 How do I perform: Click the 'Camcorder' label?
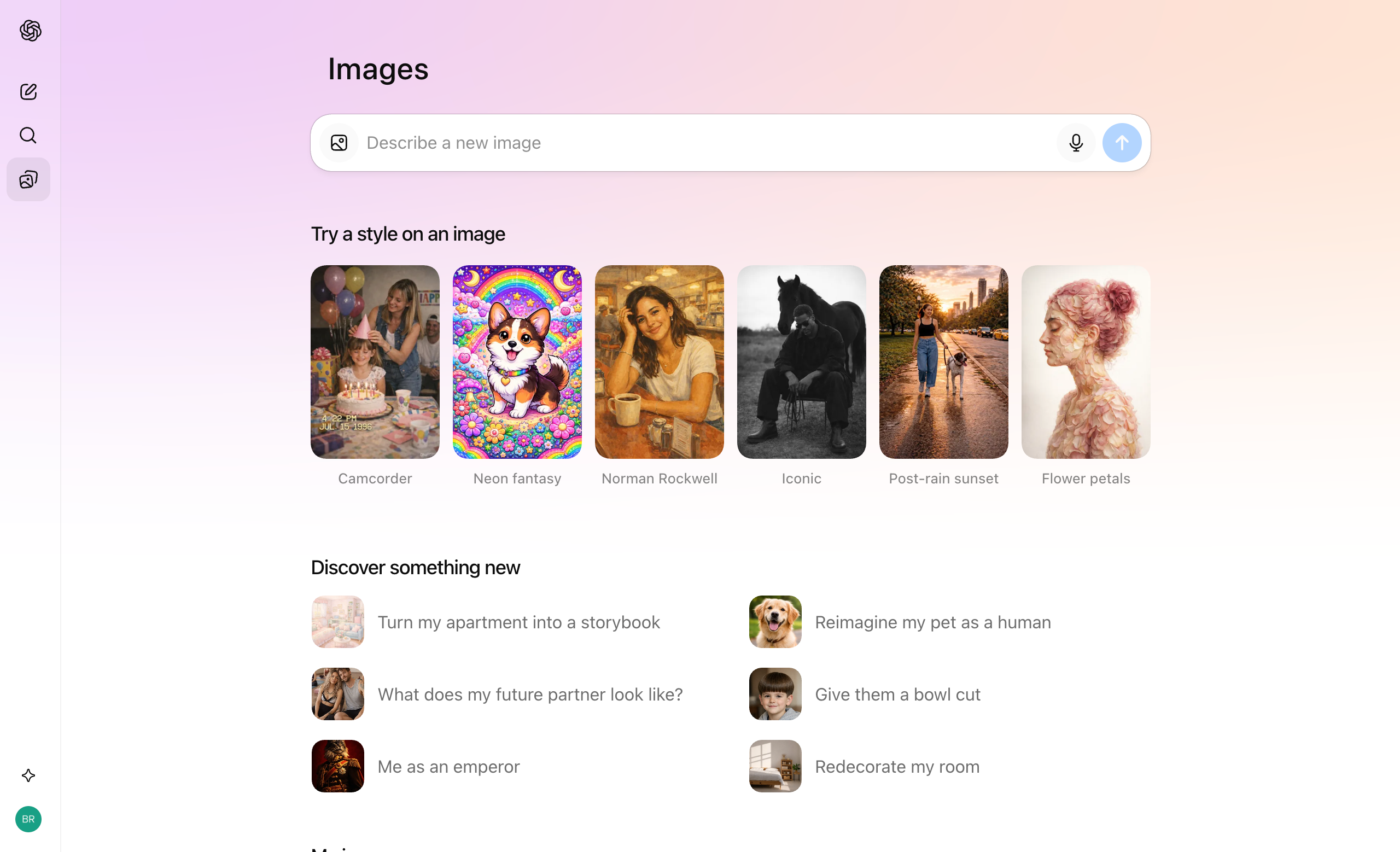pyautogui.click(x=375, y=479)
